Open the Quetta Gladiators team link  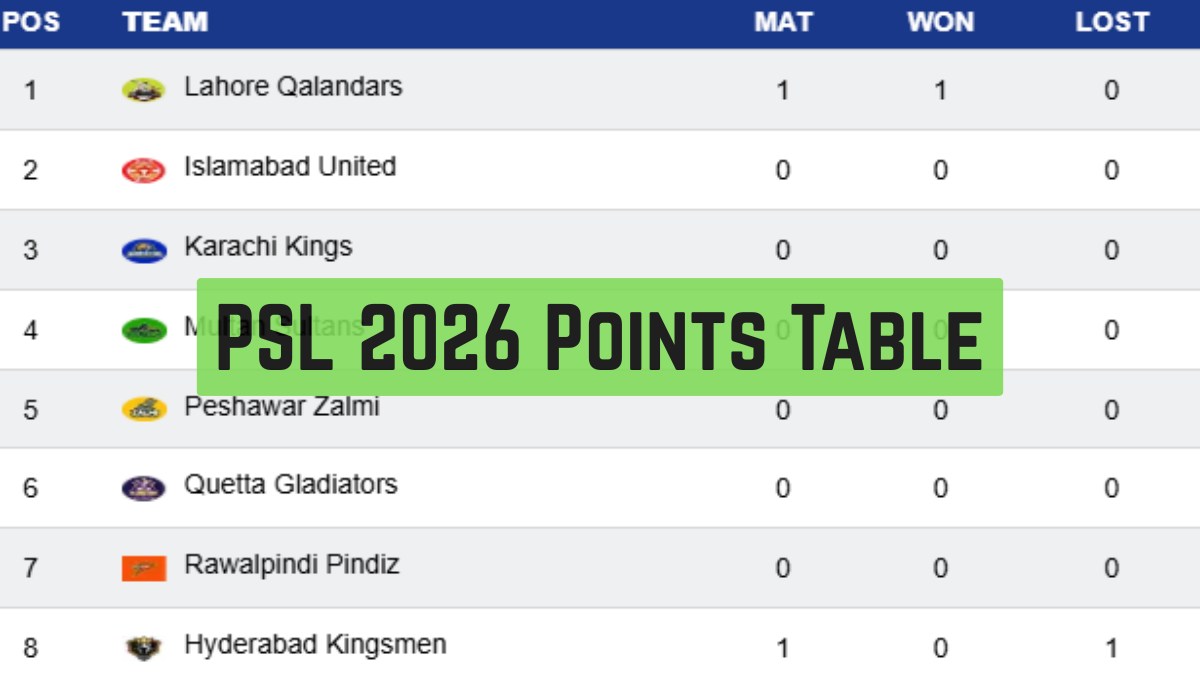pos(290,485)
